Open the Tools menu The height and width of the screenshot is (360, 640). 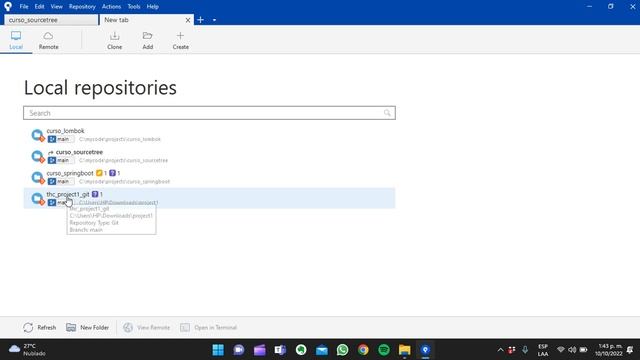pyautogui.click(x=133, y=7)
